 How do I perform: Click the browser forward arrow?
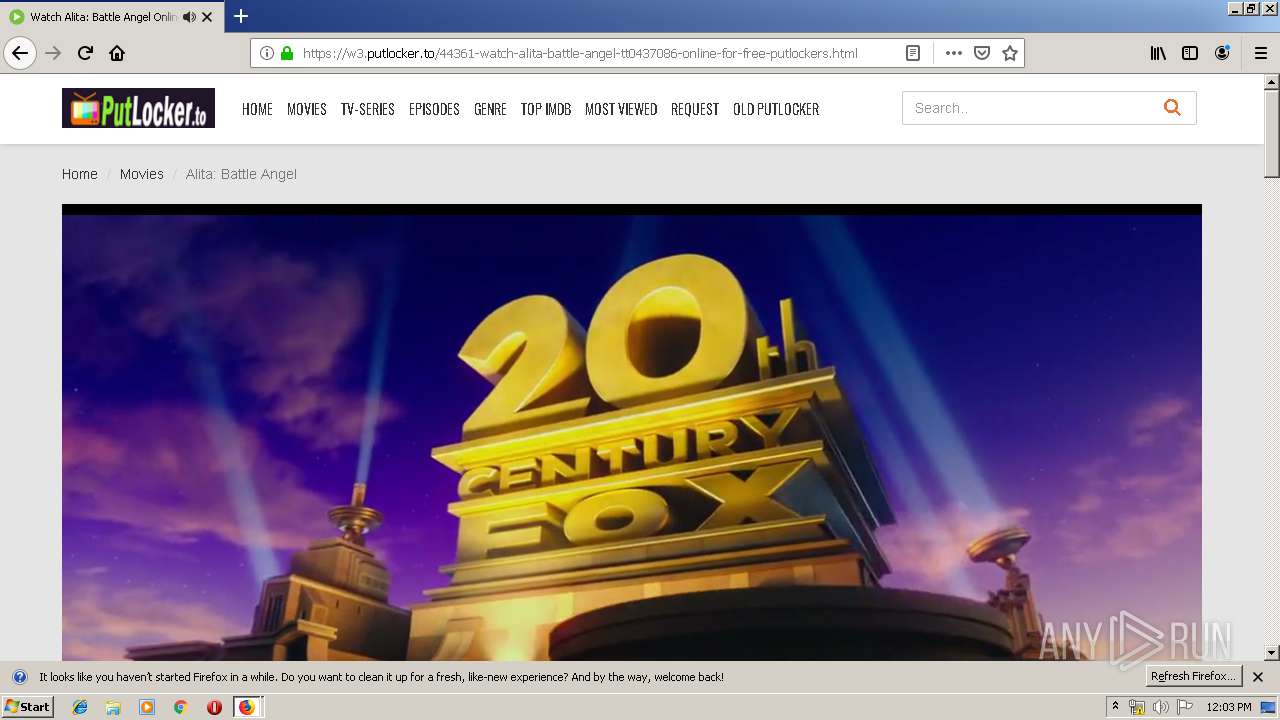point(53,53)
